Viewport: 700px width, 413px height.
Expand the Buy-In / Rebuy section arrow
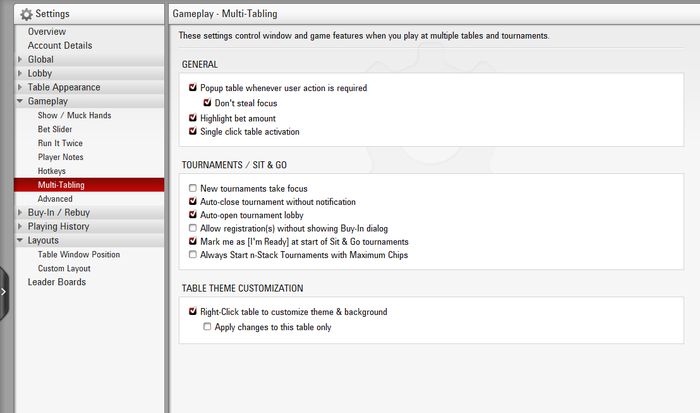coord(20,213)
